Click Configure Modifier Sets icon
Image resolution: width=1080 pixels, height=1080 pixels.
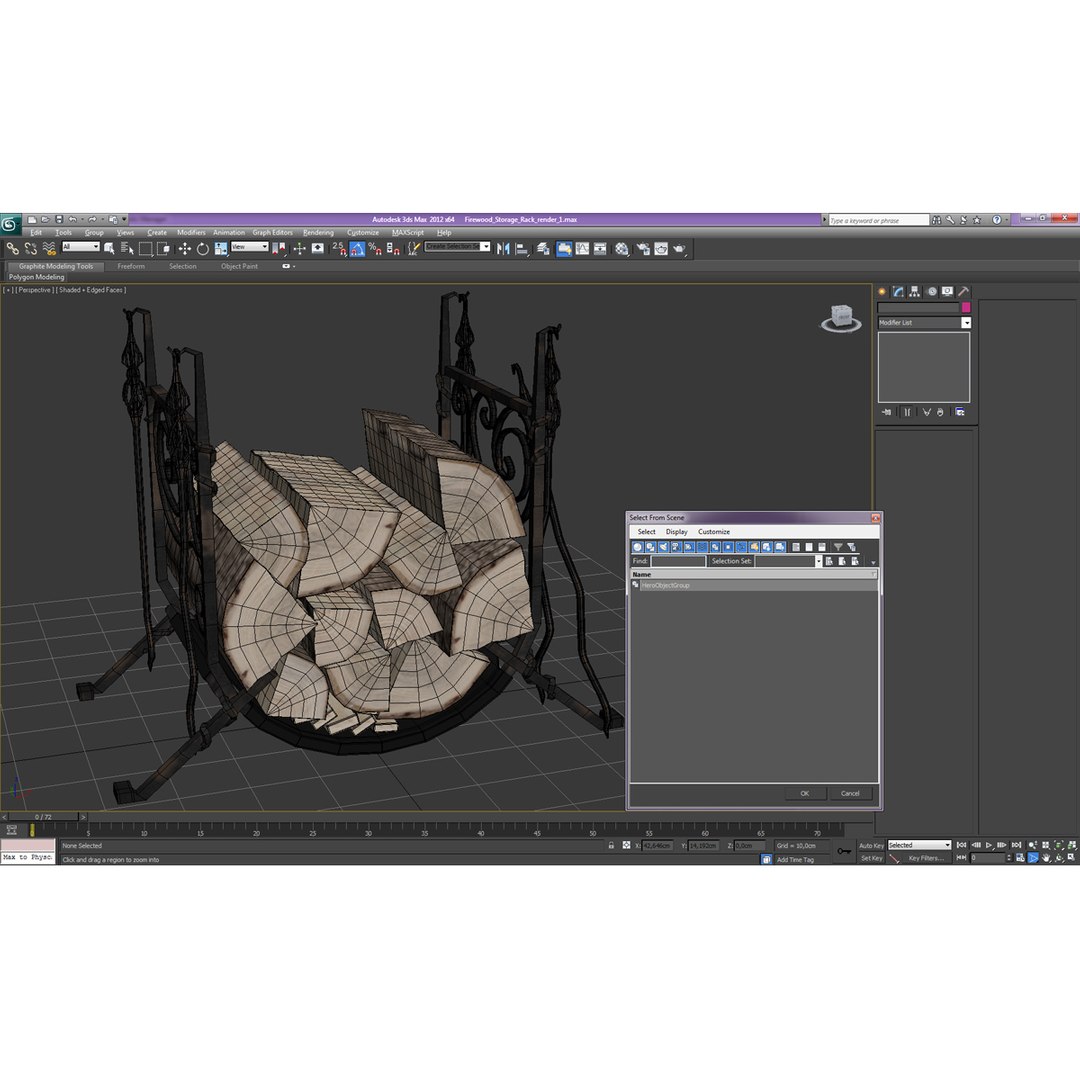960,412
